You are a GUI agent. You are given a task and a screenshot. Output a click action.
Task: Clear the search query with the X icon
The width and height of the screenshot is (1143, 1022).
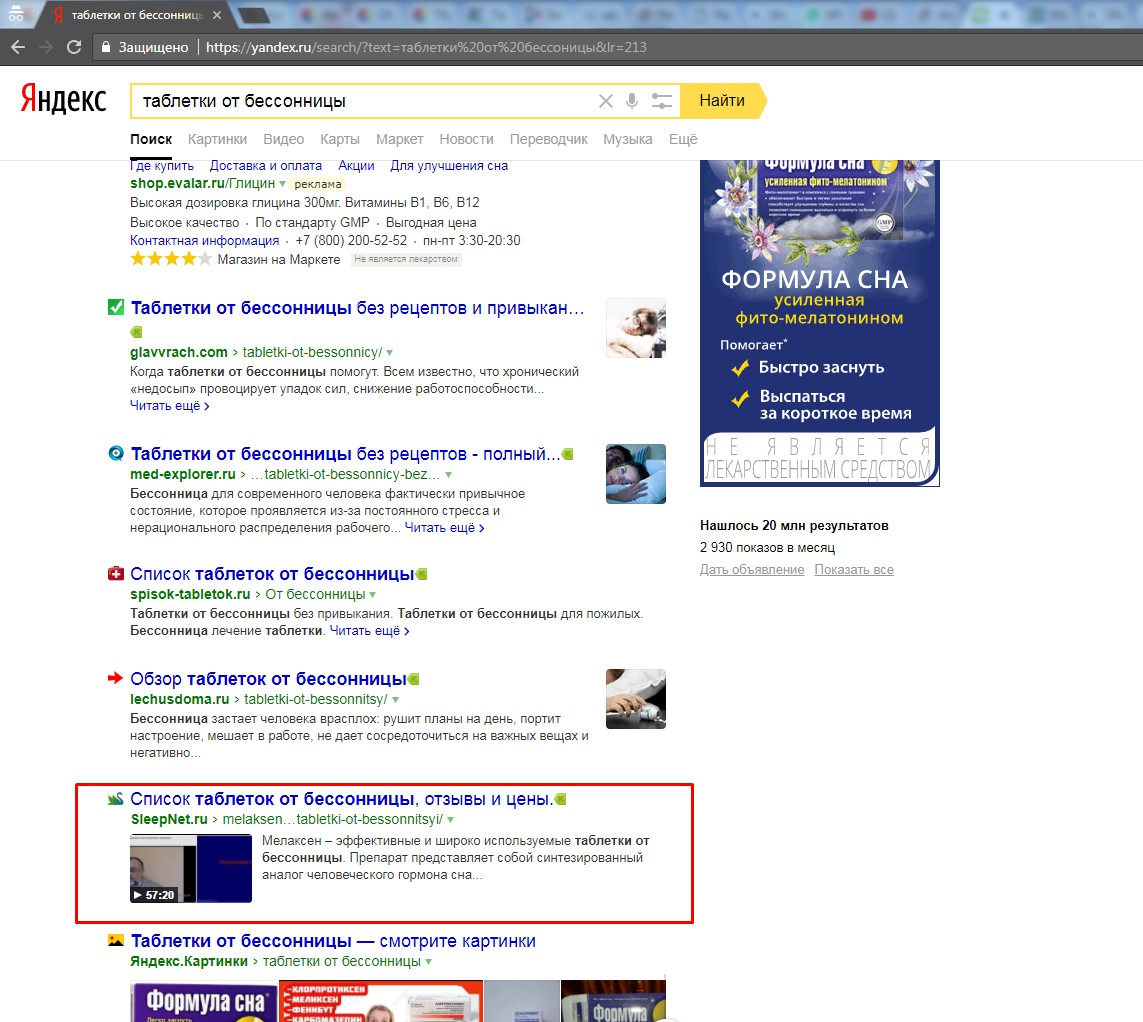[606, 101]
